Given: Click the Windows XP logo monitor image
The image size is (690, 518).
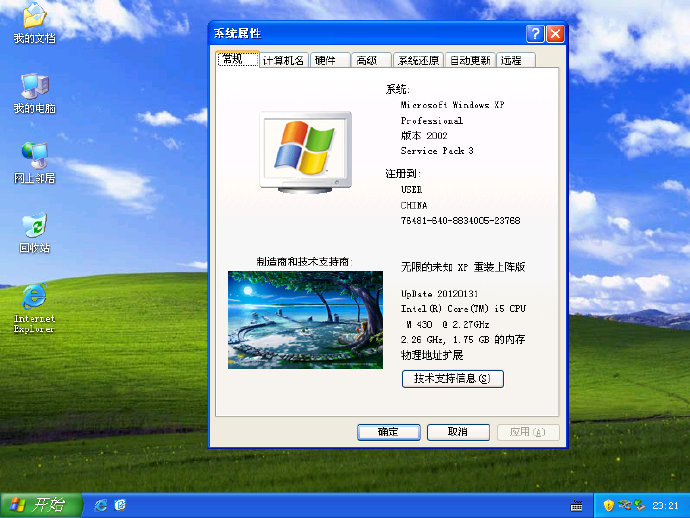Looking at the screenshot, I should click(x=306, y=152).
